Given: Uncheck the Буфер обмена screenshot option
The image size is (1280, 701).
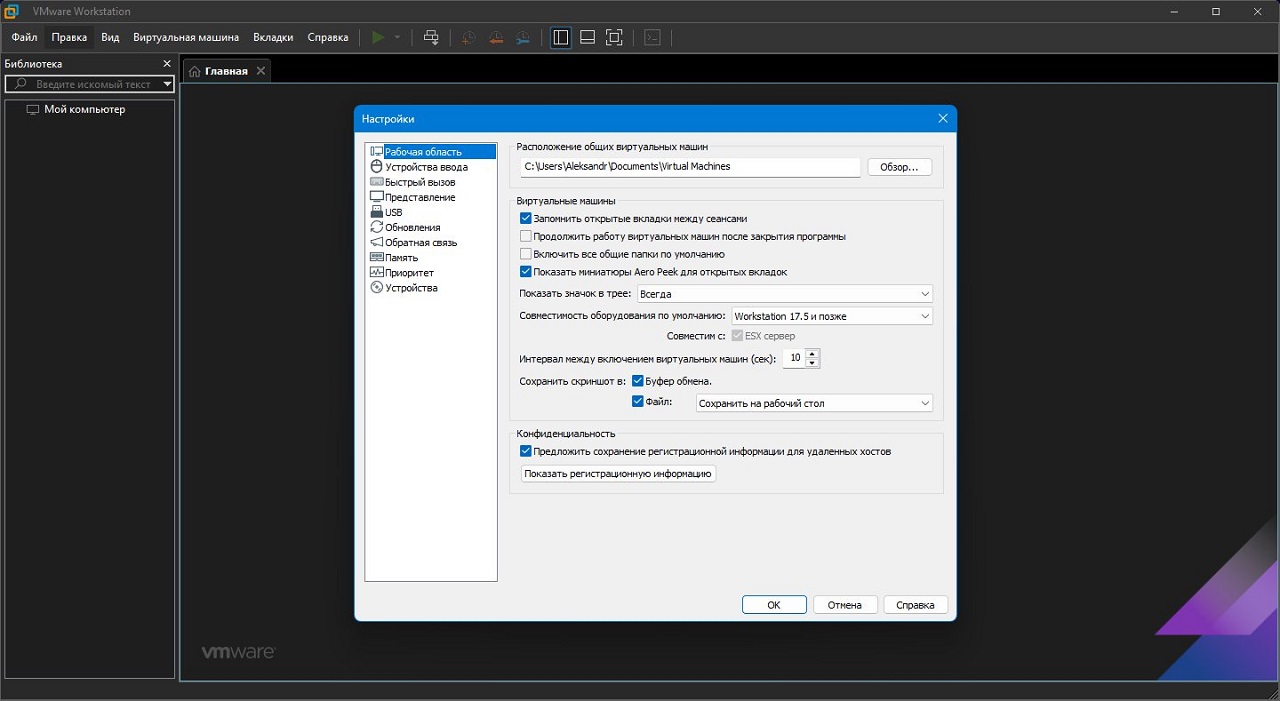Looking at the screenshot, I should 638,381.
